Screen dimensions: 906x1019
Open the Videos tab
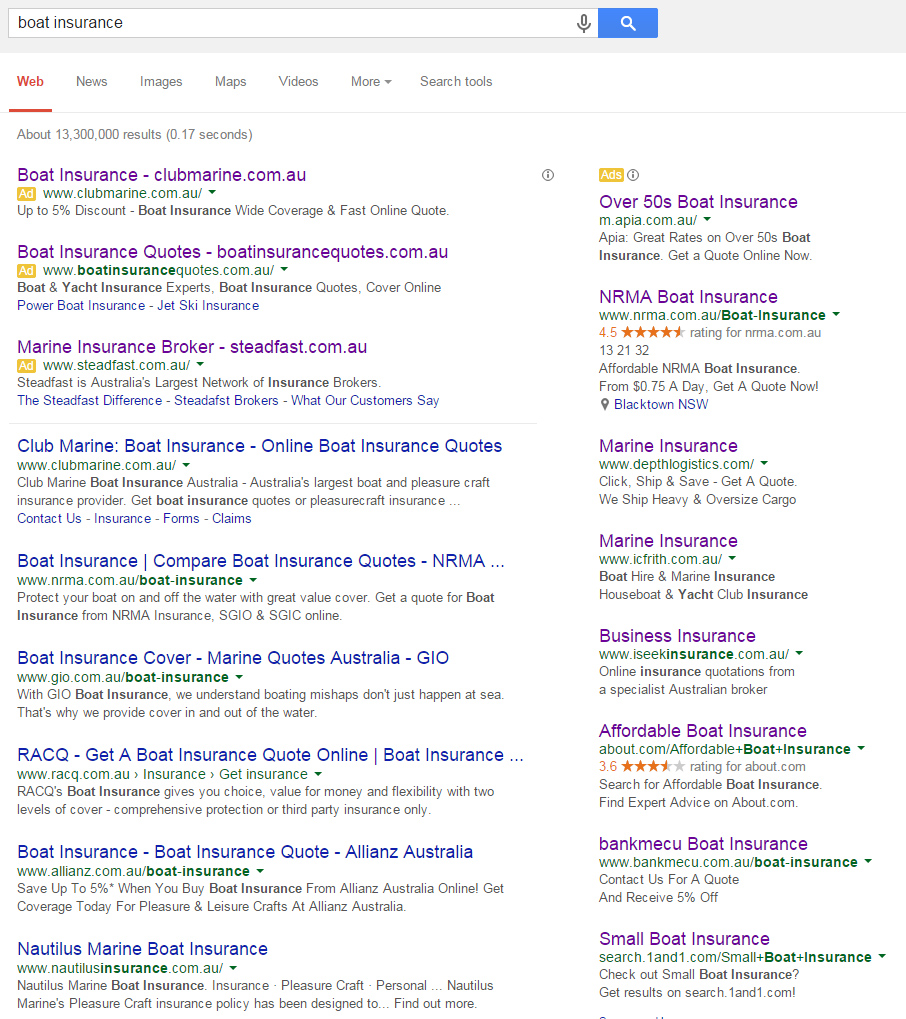(298, 82)
